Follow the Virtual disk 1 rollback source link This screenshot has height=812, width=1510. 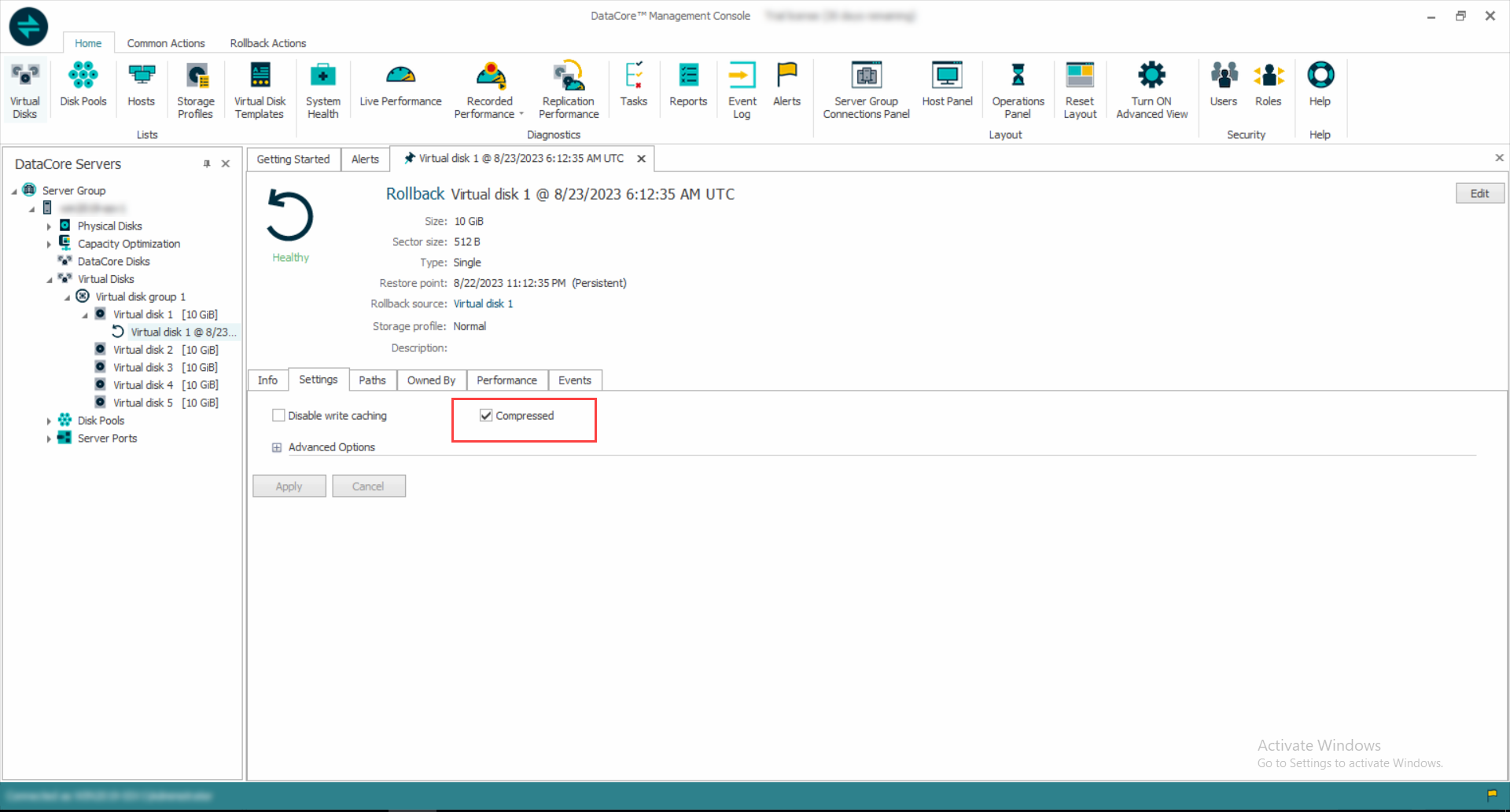click(x=483, y=304)
